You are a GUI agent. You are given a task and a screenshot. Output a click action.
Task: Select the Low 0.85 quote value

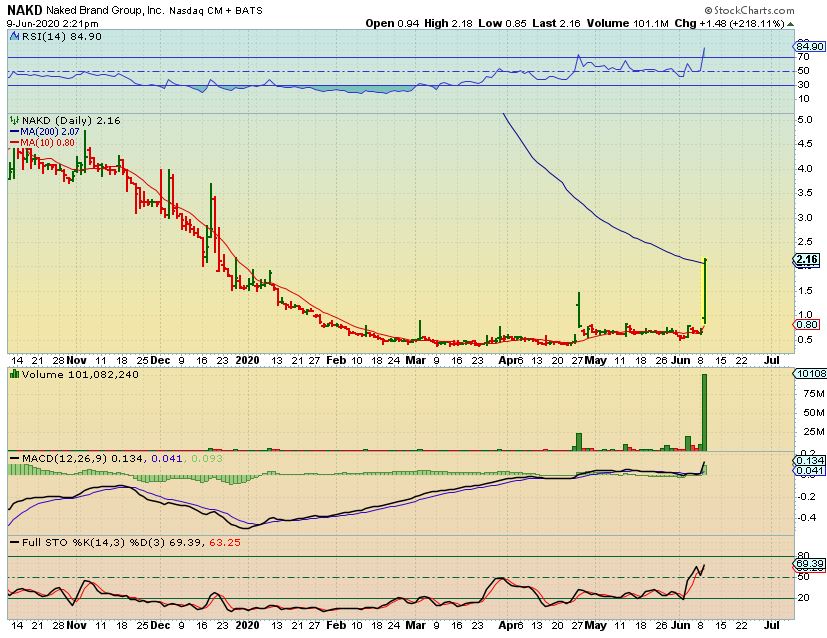click(503, 23)
